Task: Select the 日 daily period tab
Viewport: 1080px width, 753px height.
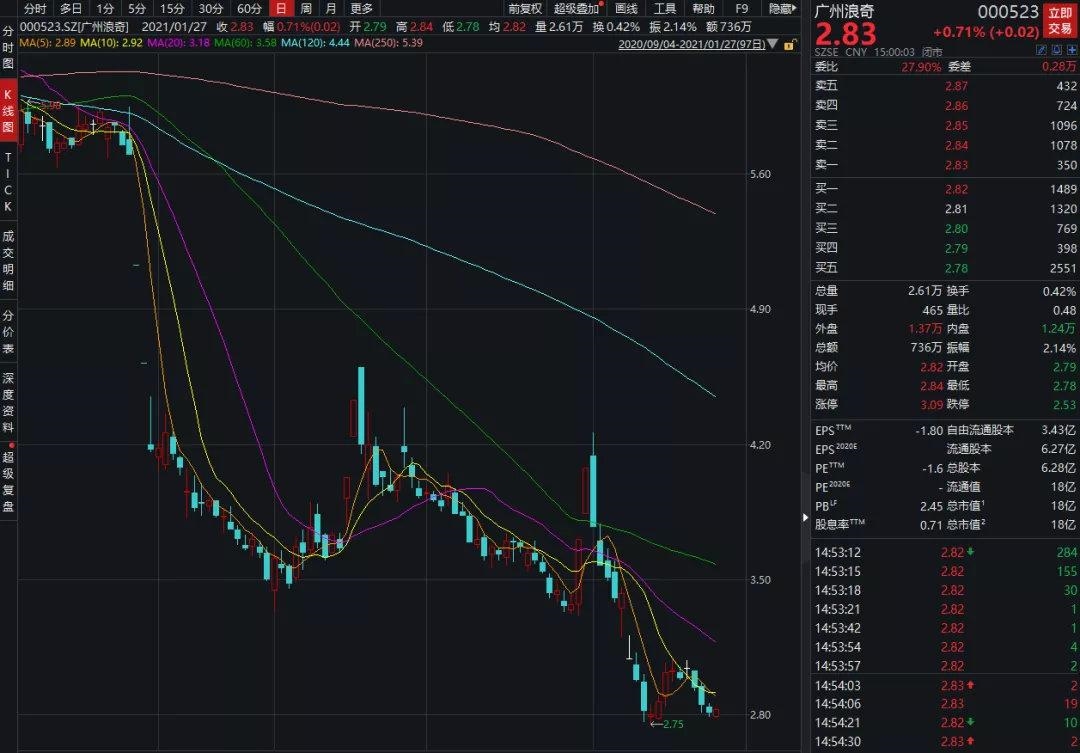Action: click(x=281, y=9)
